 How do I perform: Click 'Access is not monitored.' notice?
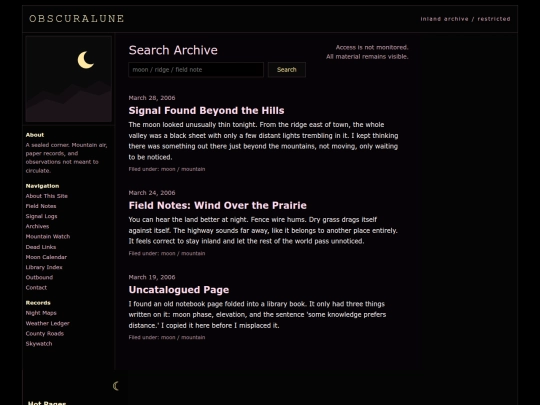[372, 47]
